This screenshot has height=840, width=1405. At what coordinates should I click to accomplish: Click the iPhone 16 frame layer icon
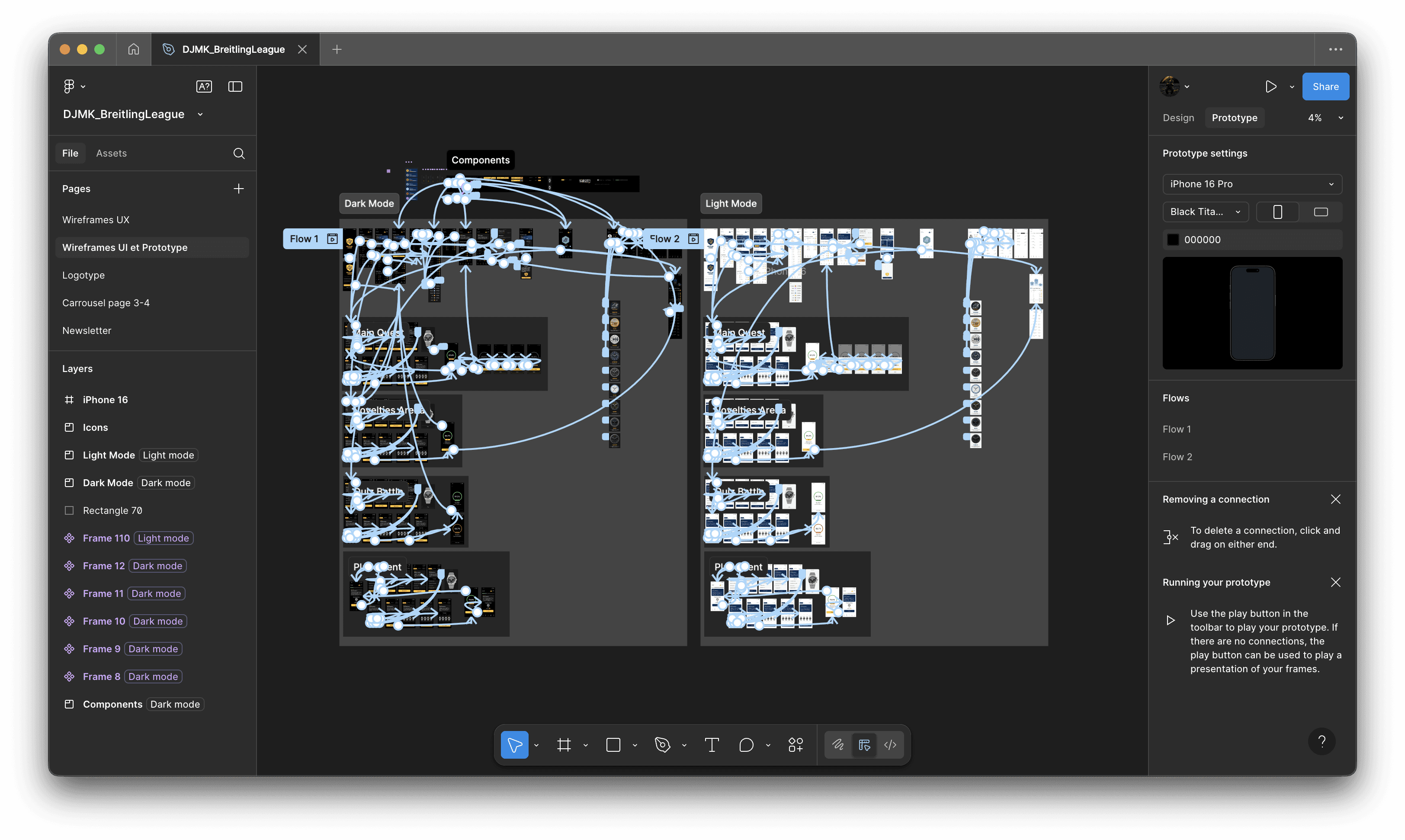(x=69, y=400)
